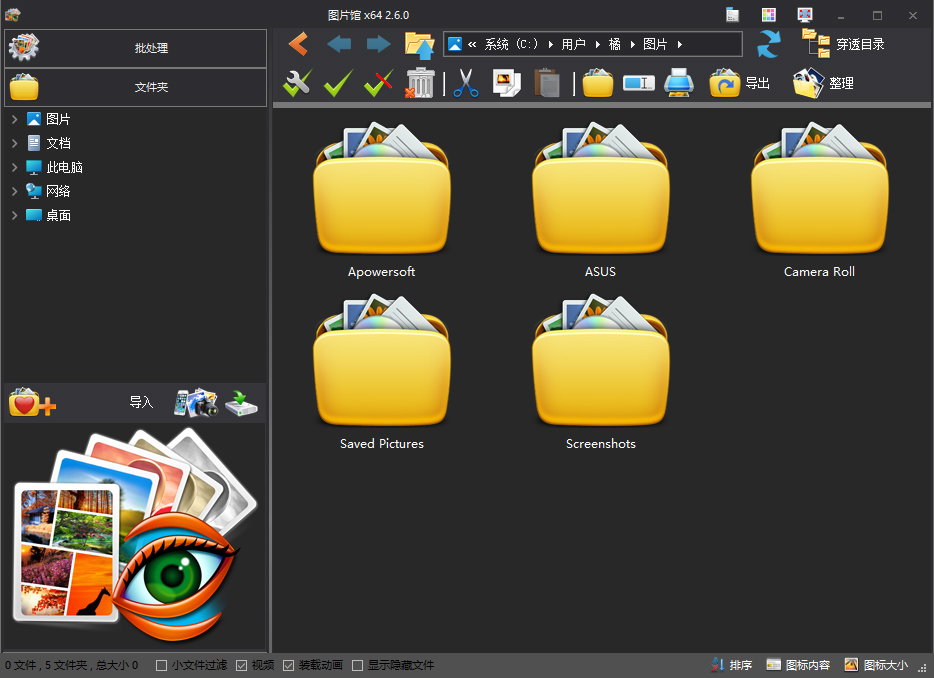
Task: Expand the 图片 tree node
Action: (14, 119)
